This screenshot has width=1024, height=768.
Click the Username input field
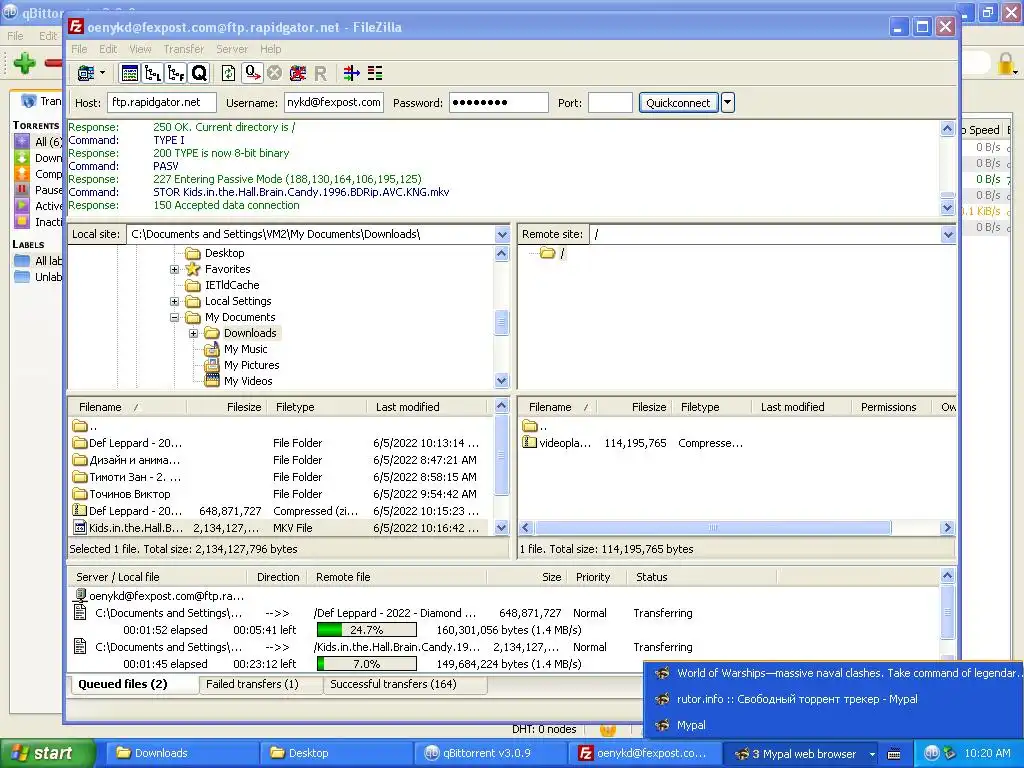pos(334,103)
